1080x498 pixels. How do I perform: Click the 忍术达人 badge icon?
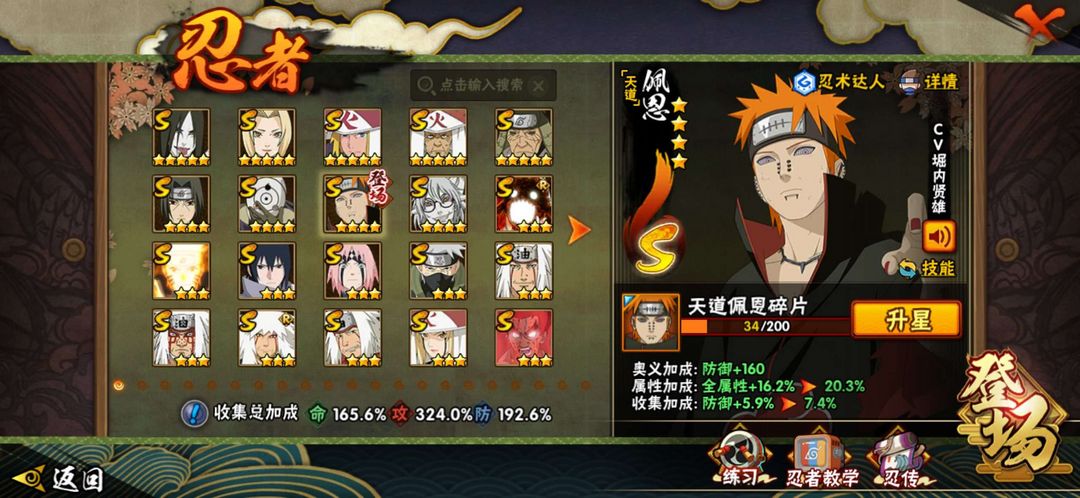point(804,83)
